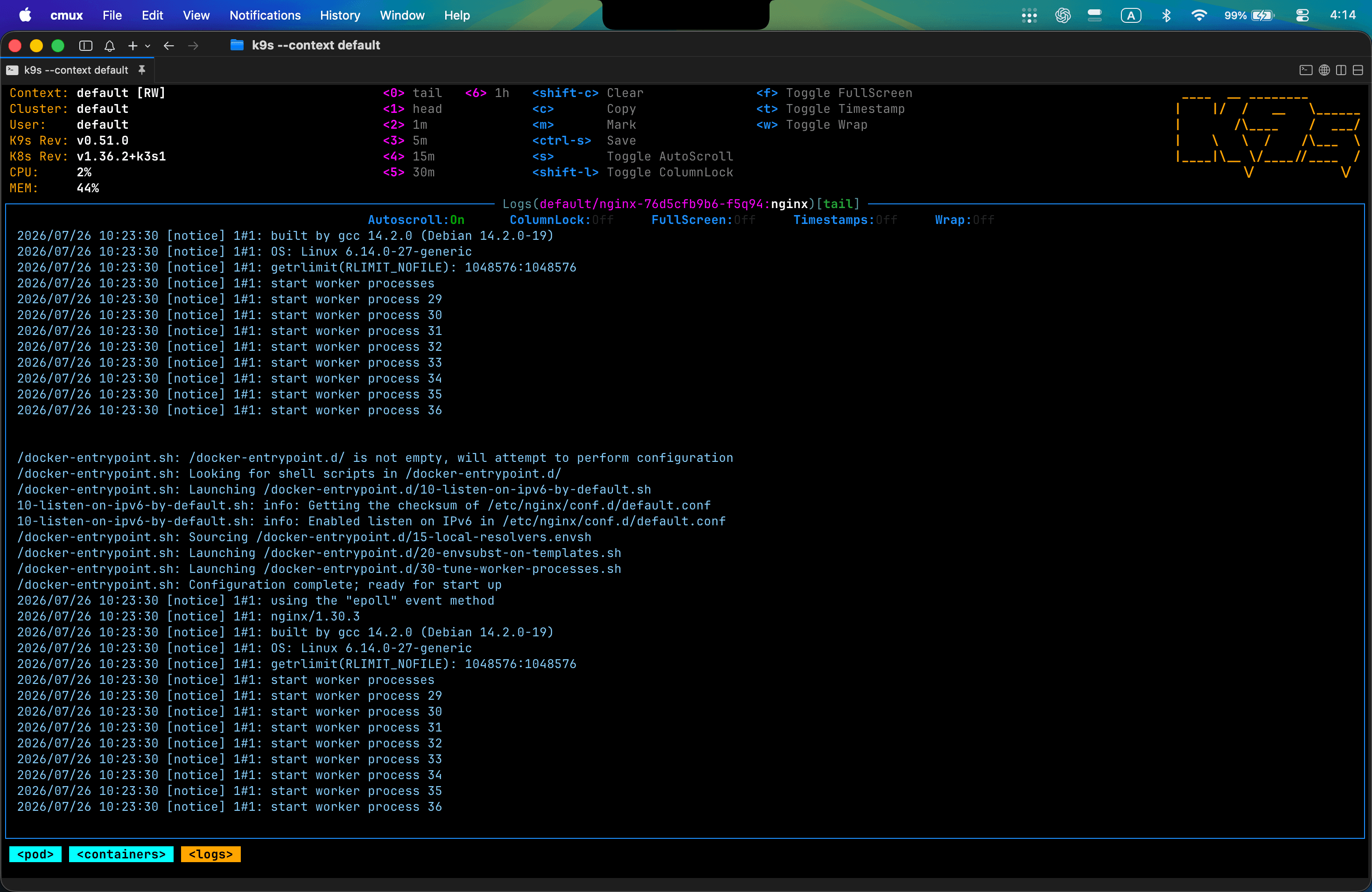Click the <c> Copy hint

584,108
